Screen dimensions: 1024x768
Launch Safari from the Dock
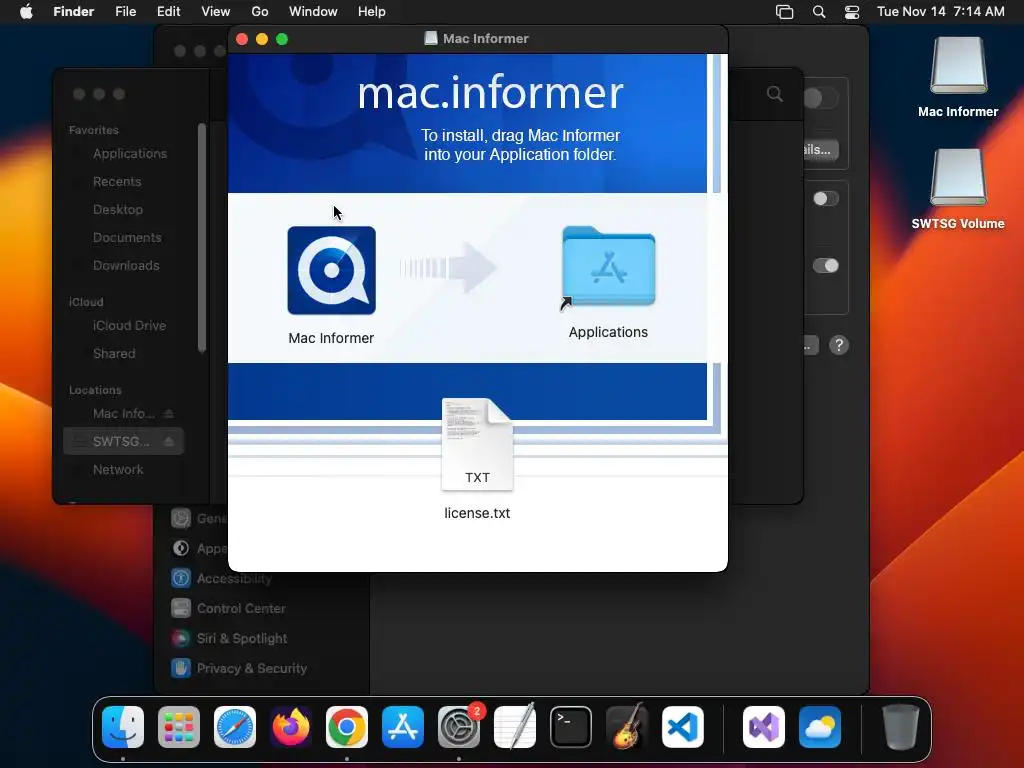(235, 727)
